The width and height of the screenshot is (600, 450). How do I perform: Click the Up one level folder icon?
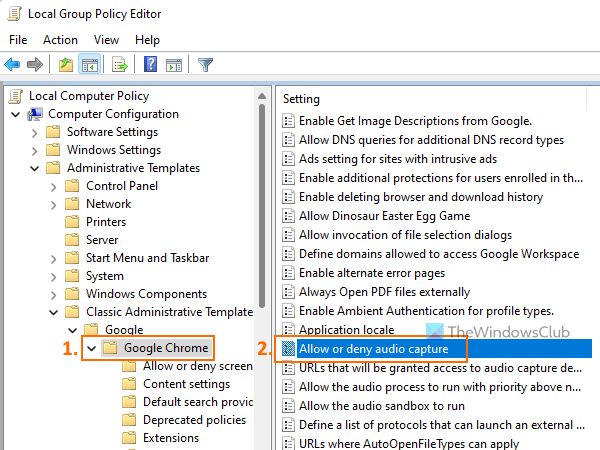tap(66, 64)
